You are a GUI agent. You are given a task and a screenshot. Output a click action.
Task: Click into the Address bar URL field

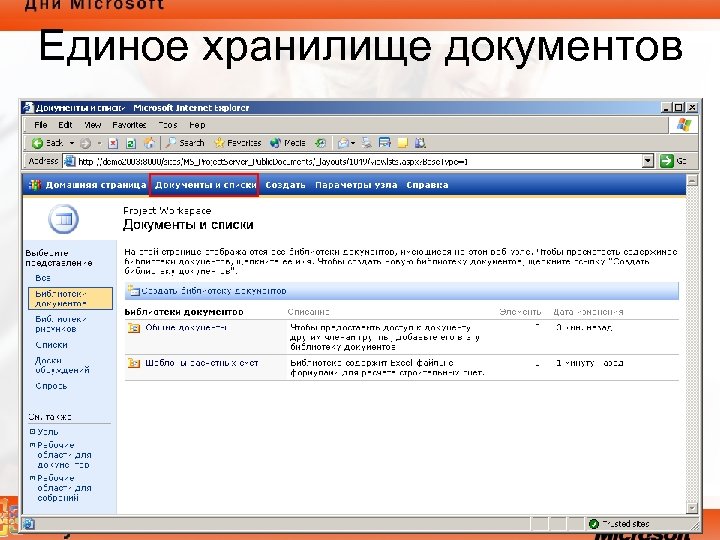tap(358, 162)
